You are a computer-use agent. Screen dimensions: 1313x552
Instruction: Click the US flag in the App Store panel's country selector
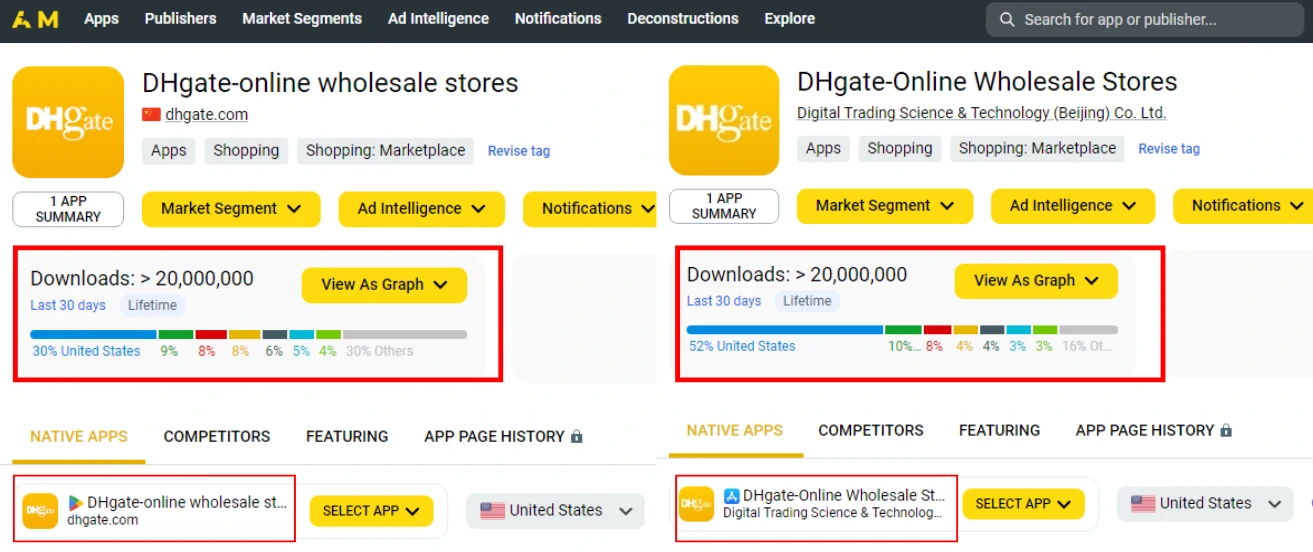click(x=1143, y=503)
